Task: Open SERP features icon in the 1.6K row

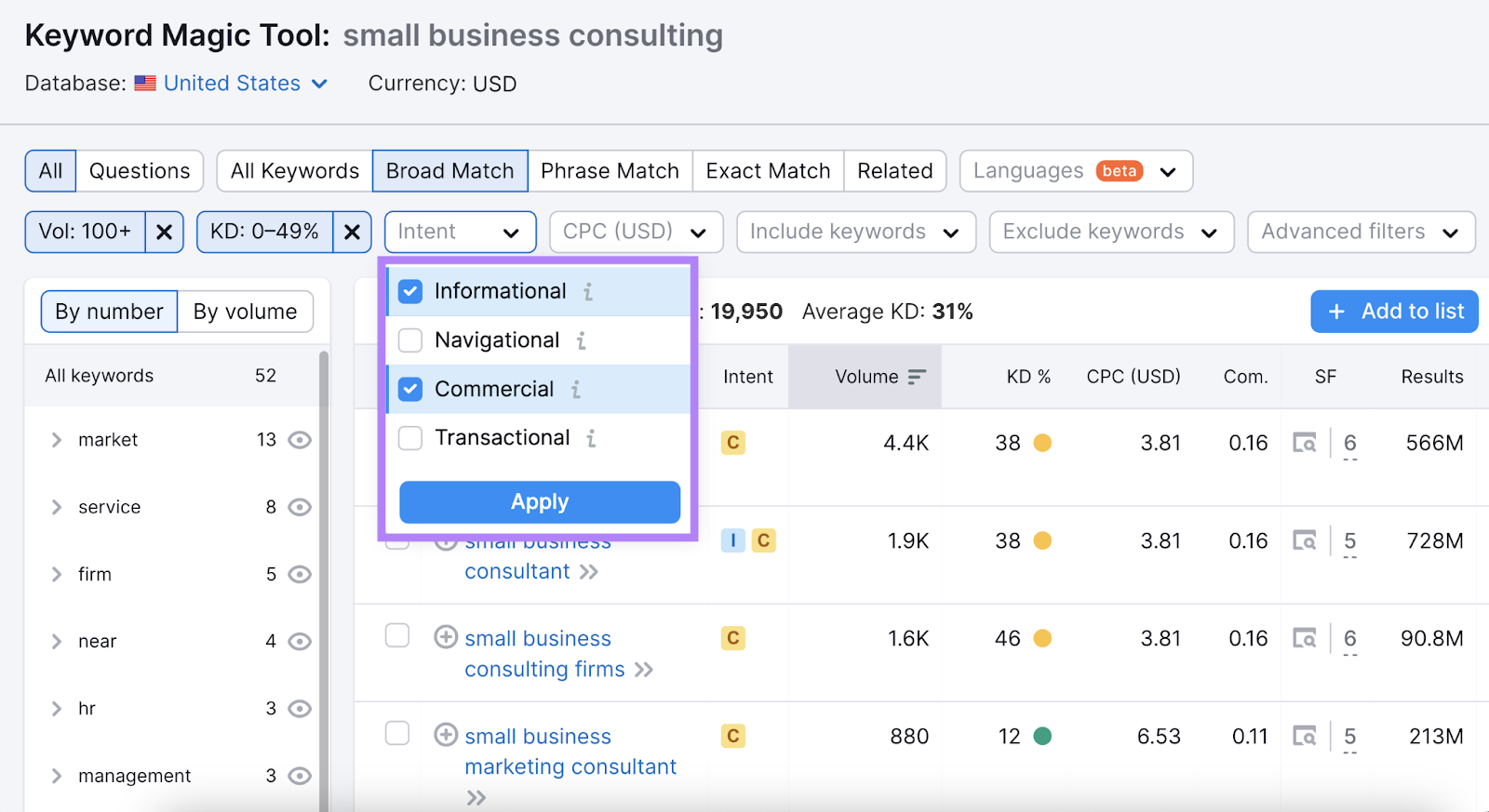Action: pyautogui.click(x=1305, y=638)
